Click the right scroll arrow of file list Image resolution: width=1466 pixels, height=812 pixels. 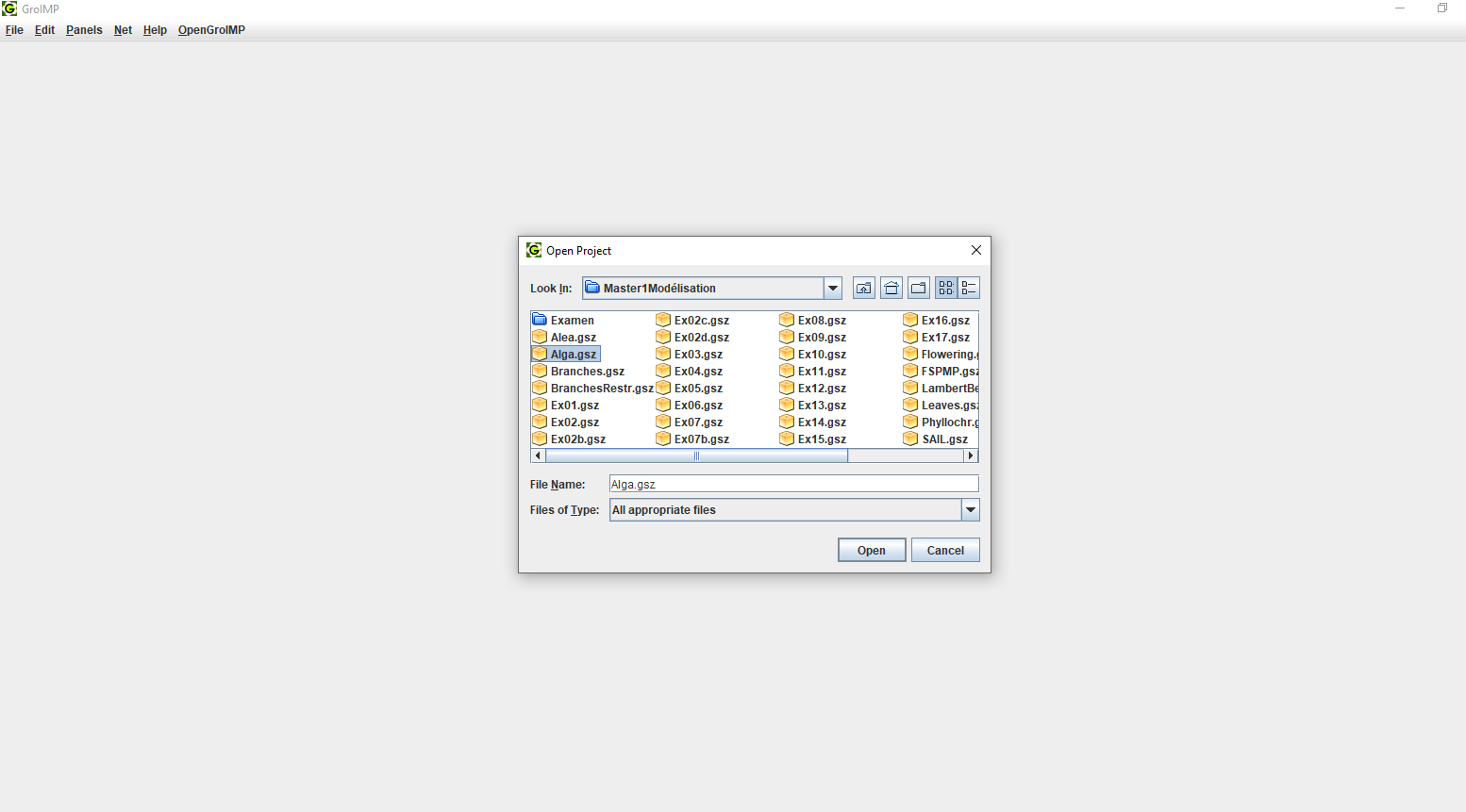coord(970,456)
